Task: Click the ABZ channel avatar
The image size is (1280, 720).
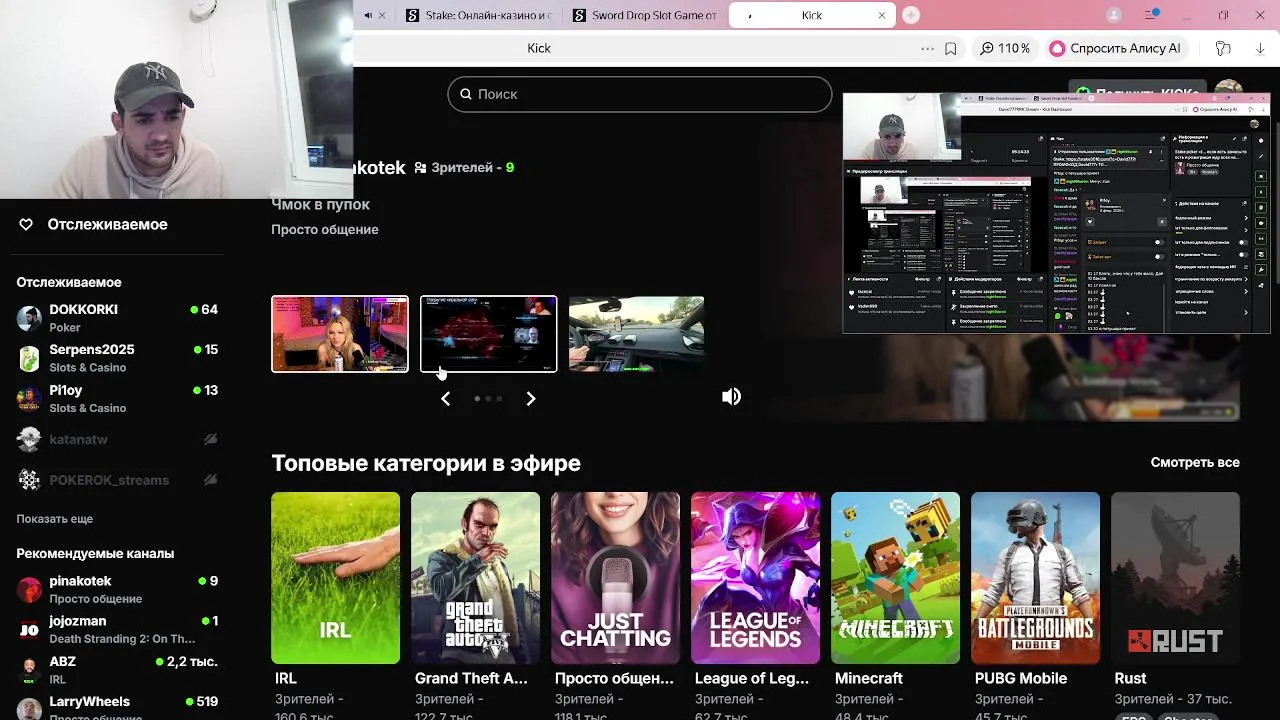Action: 30,669
